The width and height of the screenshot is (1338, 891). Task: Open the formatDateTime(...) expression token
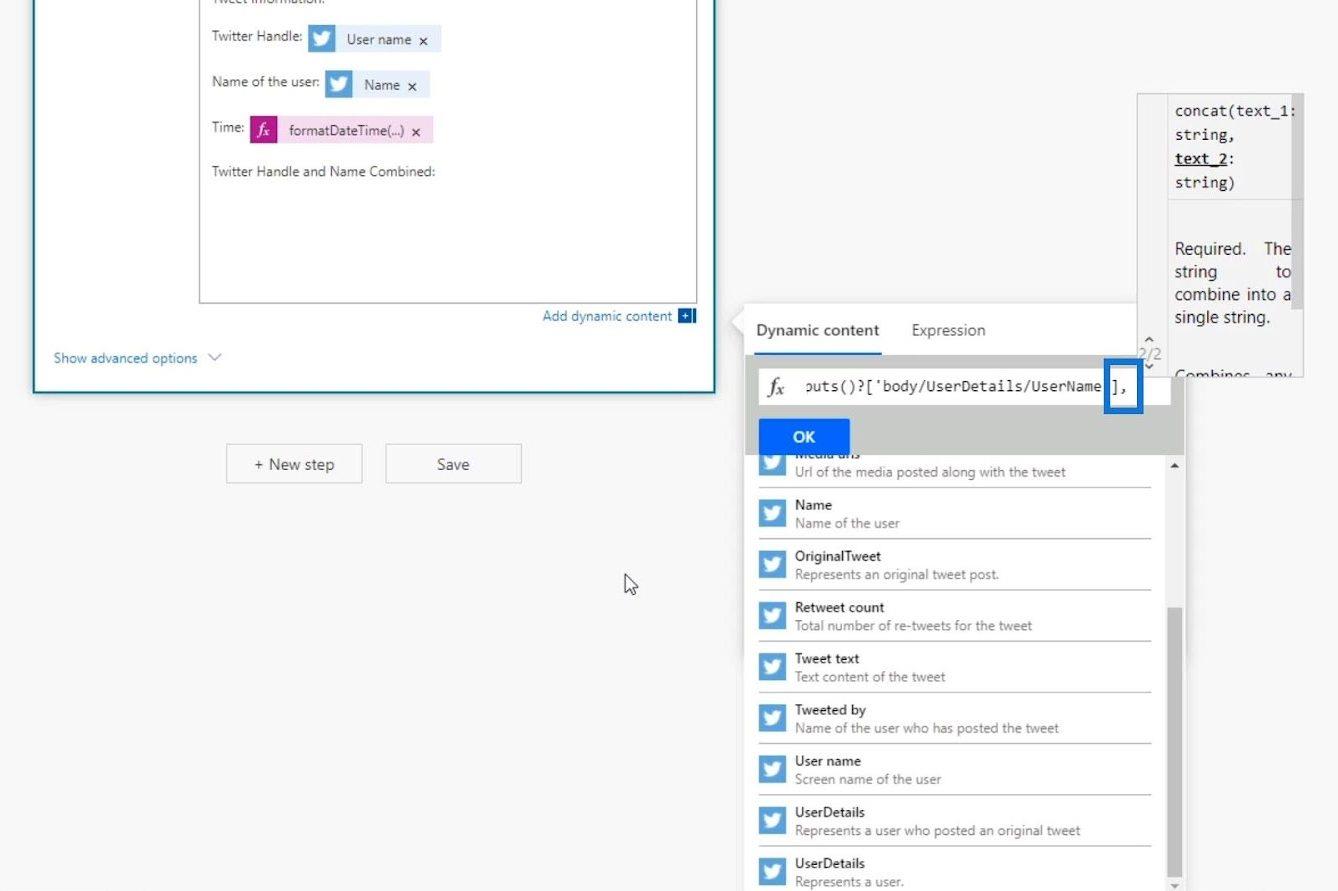coord(346,131)
